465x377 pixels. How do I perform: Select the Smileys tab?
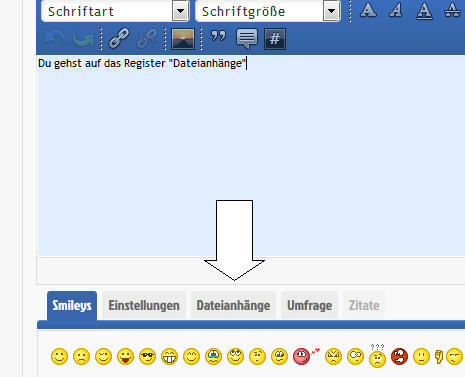coord(72,305)
